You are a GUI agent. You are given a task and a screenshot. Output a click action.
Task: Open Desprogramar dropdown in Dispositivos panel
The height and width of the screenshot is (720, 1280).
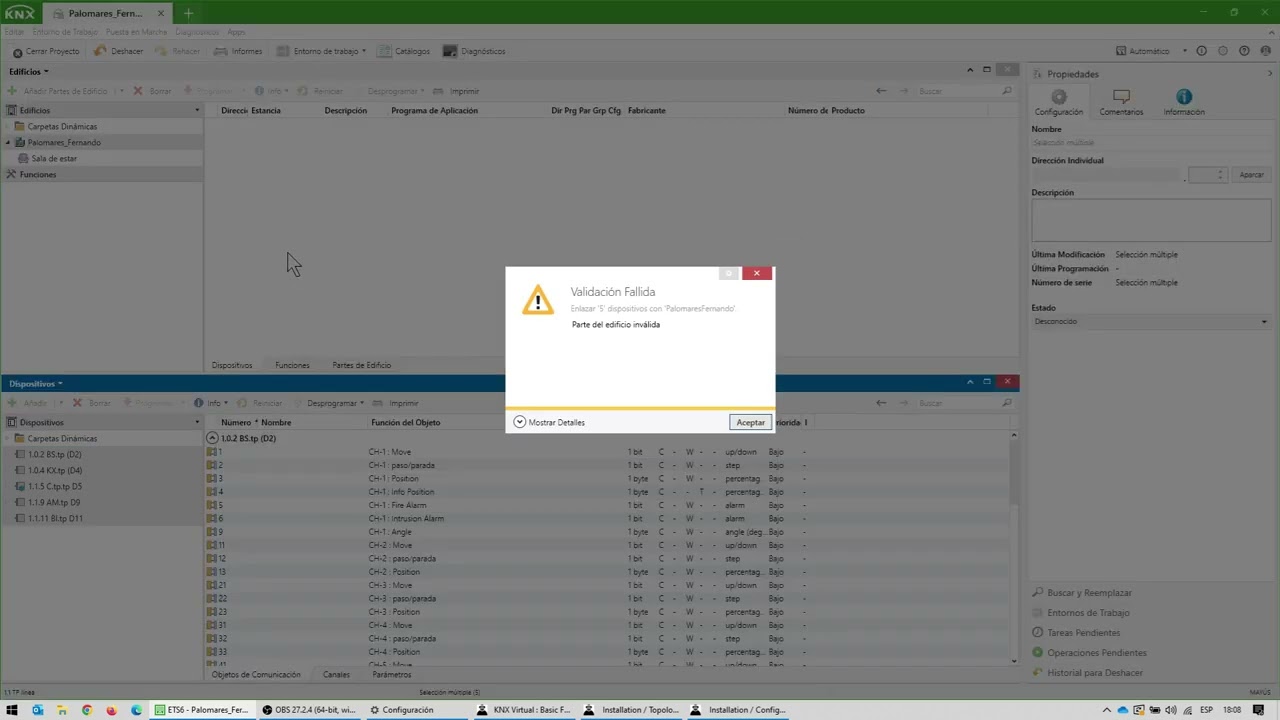point(335,403)
